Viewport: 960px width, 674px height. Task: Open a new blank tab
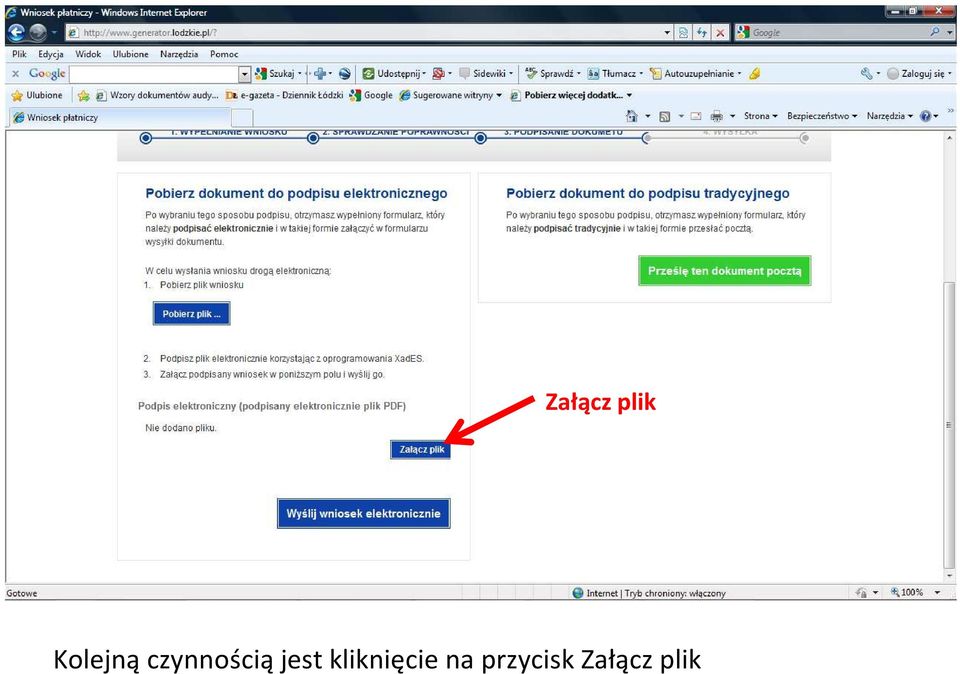pyautogui.click(x=242, y=118)
